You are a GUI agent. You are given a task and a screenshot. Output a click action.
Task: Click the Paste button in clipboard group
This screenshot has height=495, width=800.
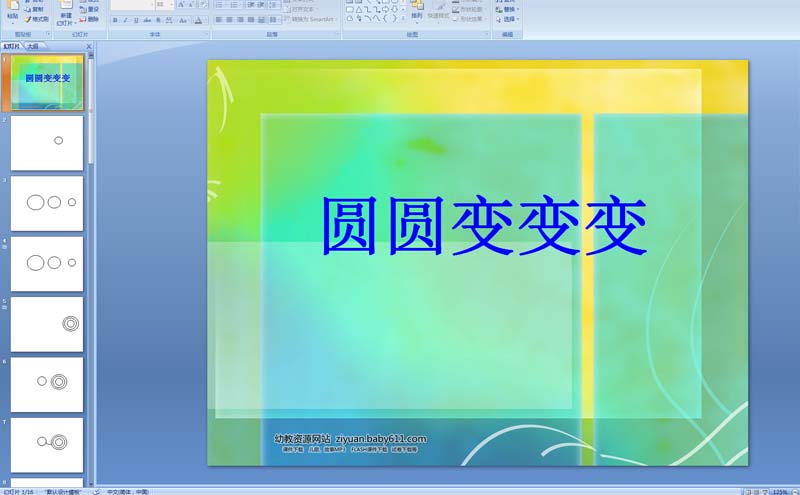point(13,13)
